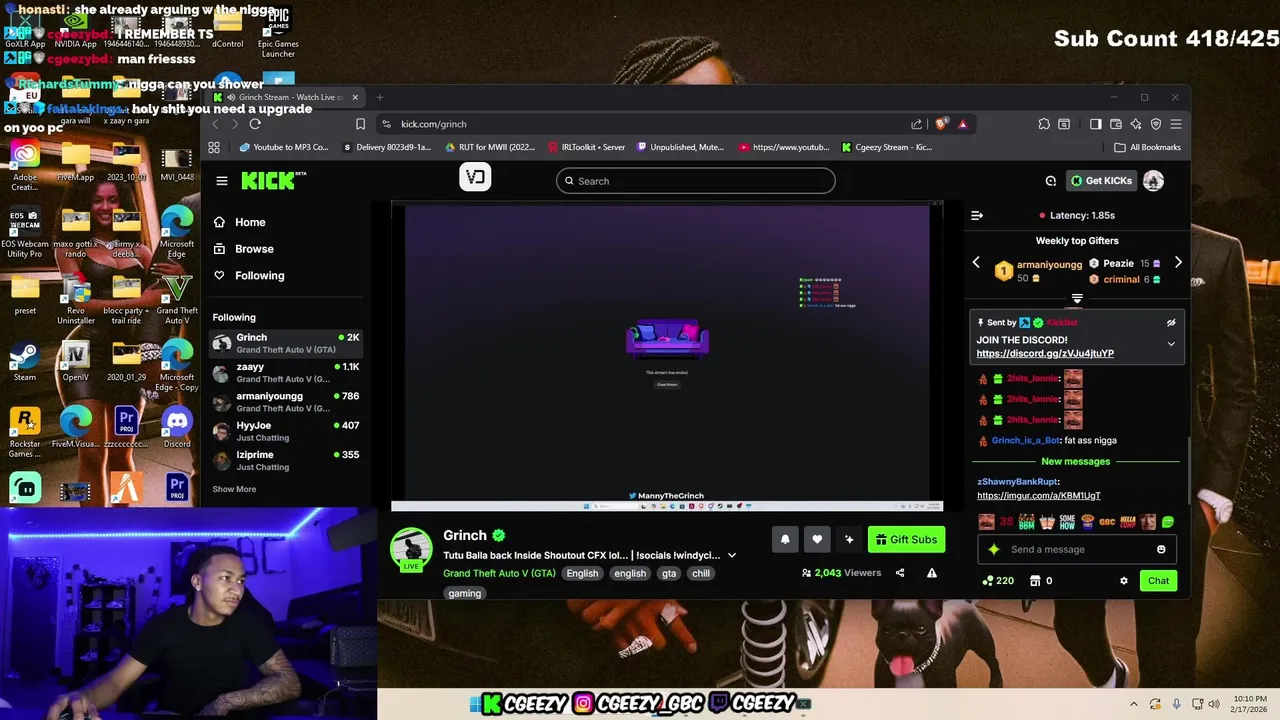Mute the Grinch Stream browser tab

[231, 97]
